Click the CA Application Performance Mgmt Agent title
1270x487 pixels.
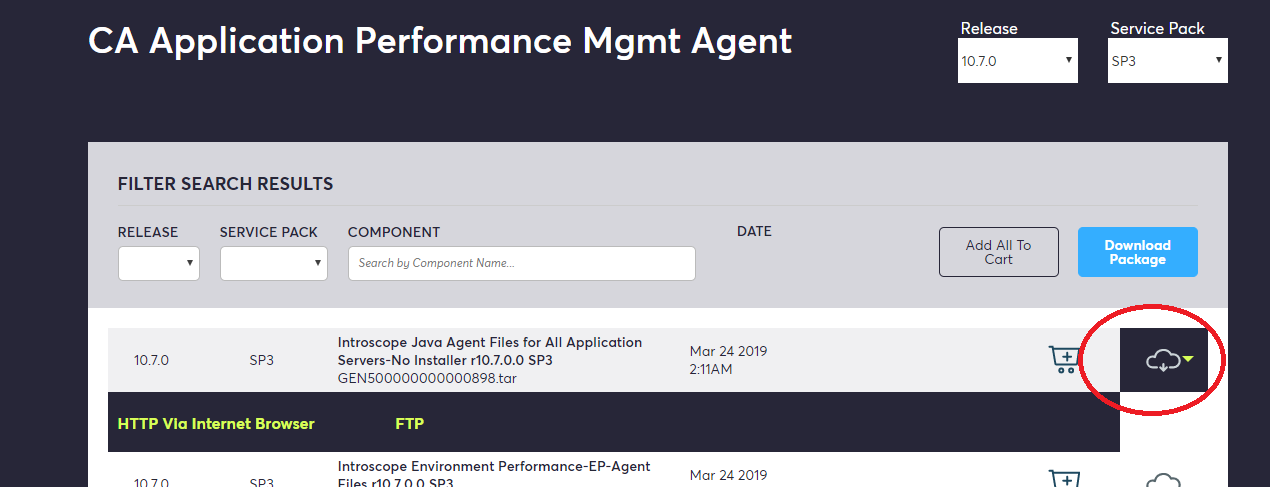click(440, 40)
